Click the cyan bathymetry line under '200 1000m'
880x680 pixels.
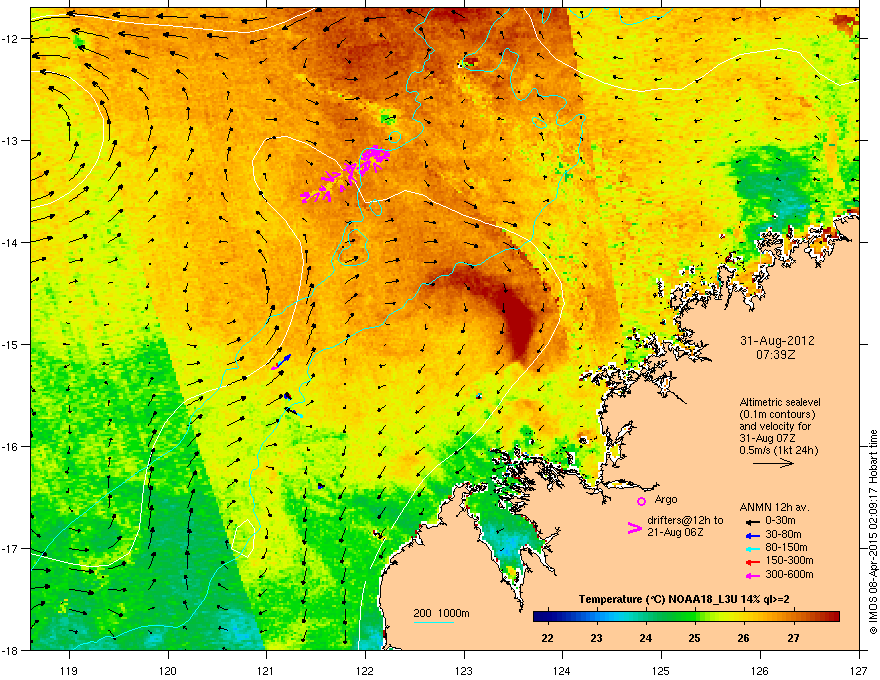(x=434, y=622)
